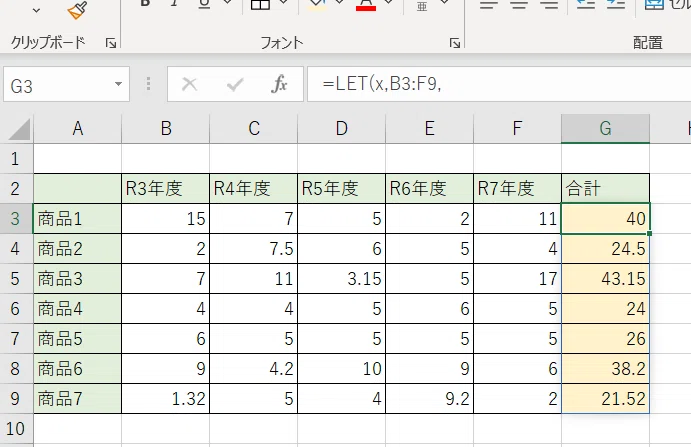Click the formula bar LET formula text
The height and width of the screenshot is (447, 691).
pyautogui.click(x=382, y=83)
